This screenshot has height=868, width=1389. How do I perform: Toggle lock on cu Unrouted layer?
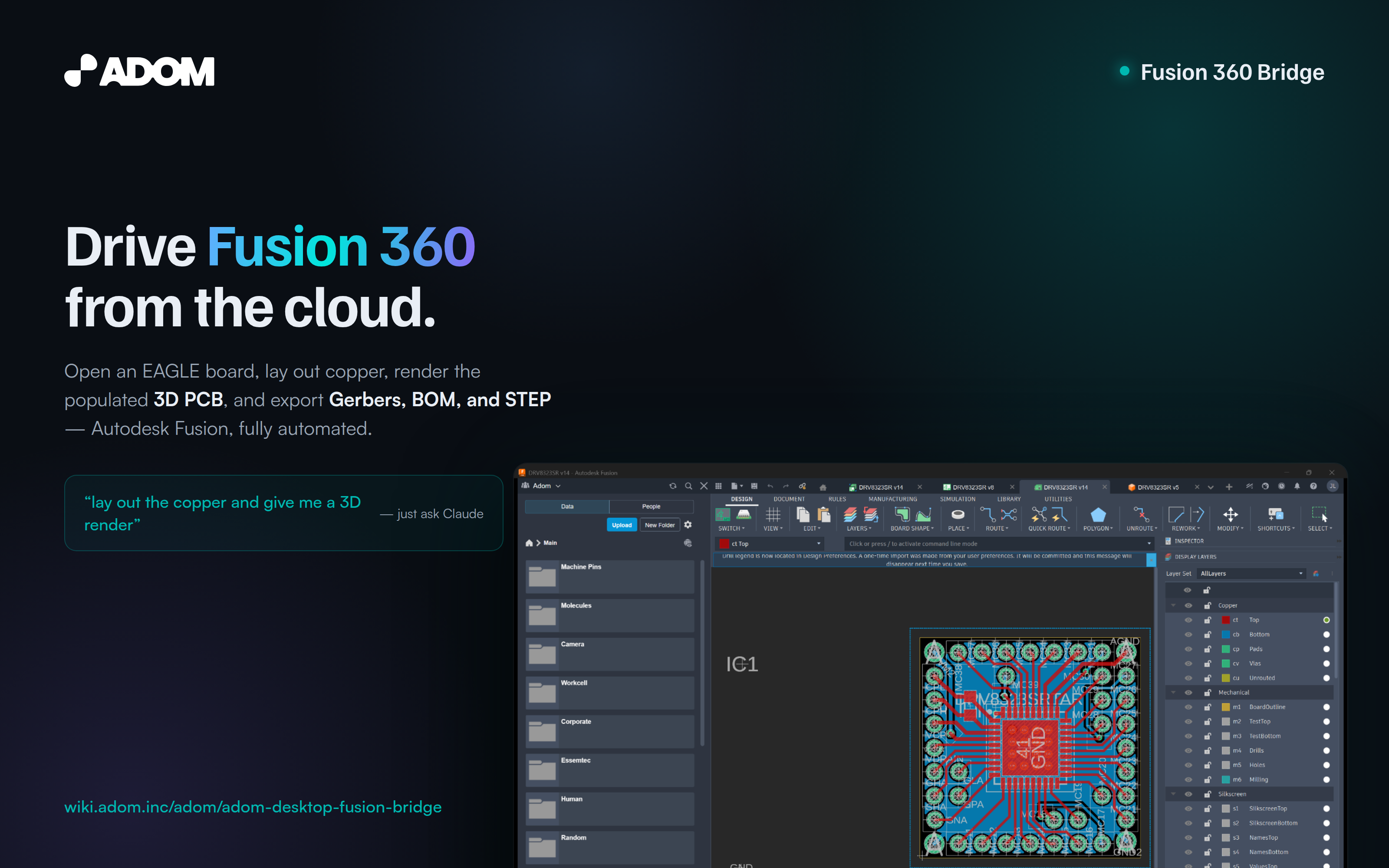pyautogui.click(x=1208, y=678)
